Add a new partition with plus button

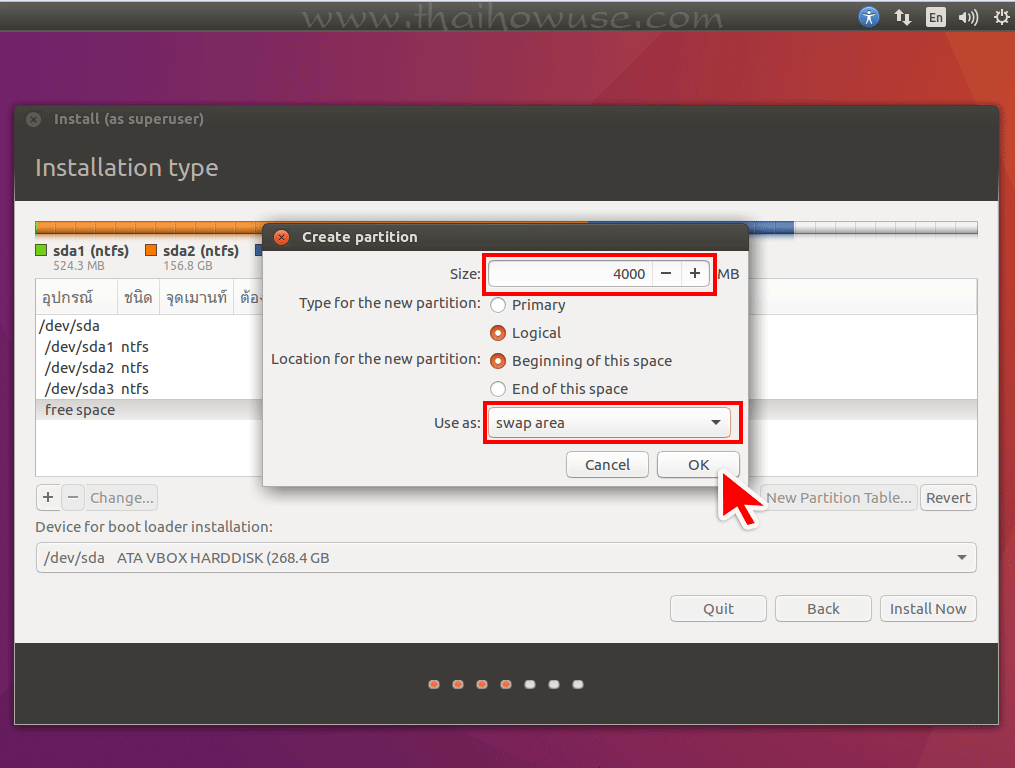48,497
